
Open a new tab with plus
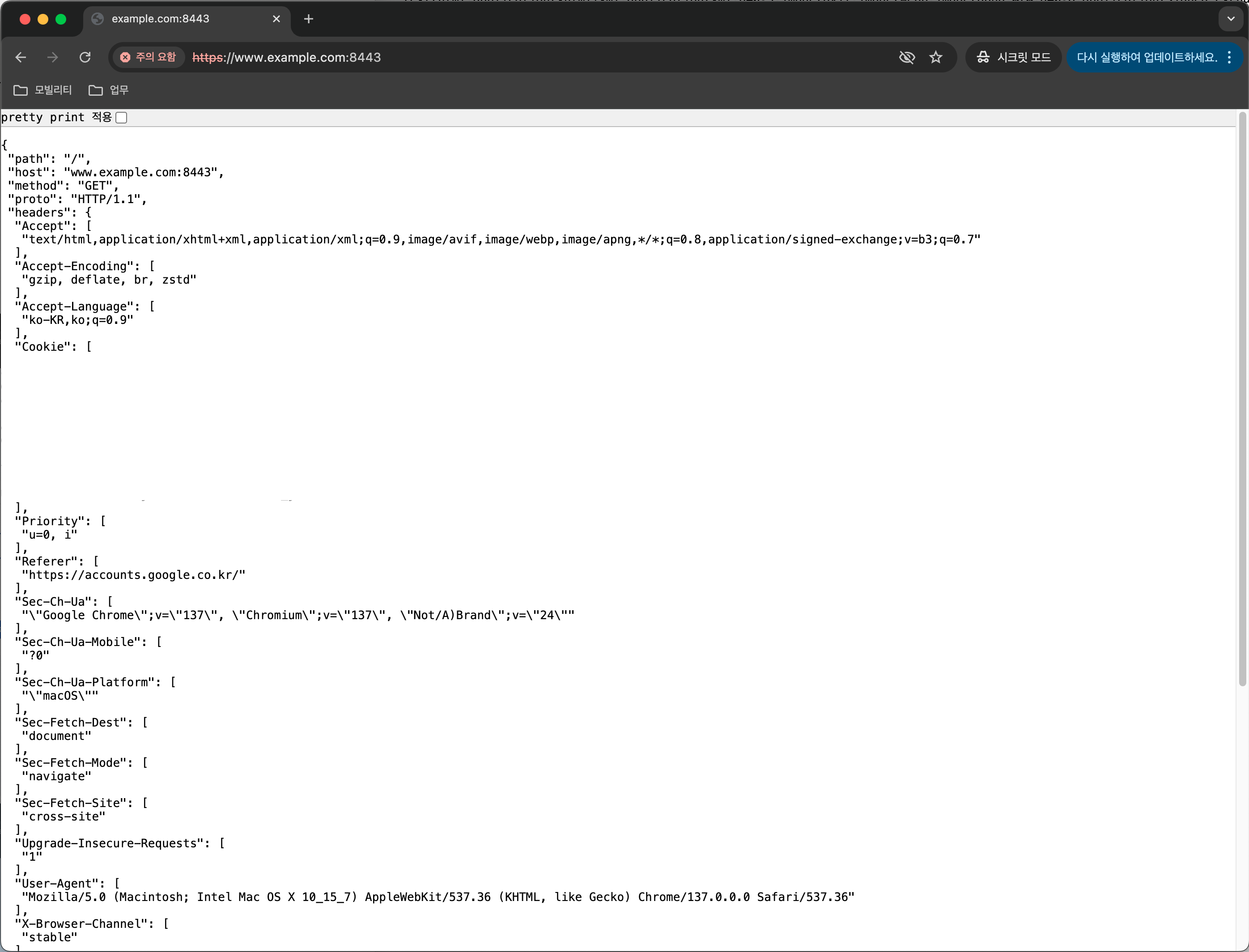[x=308, y=19]
